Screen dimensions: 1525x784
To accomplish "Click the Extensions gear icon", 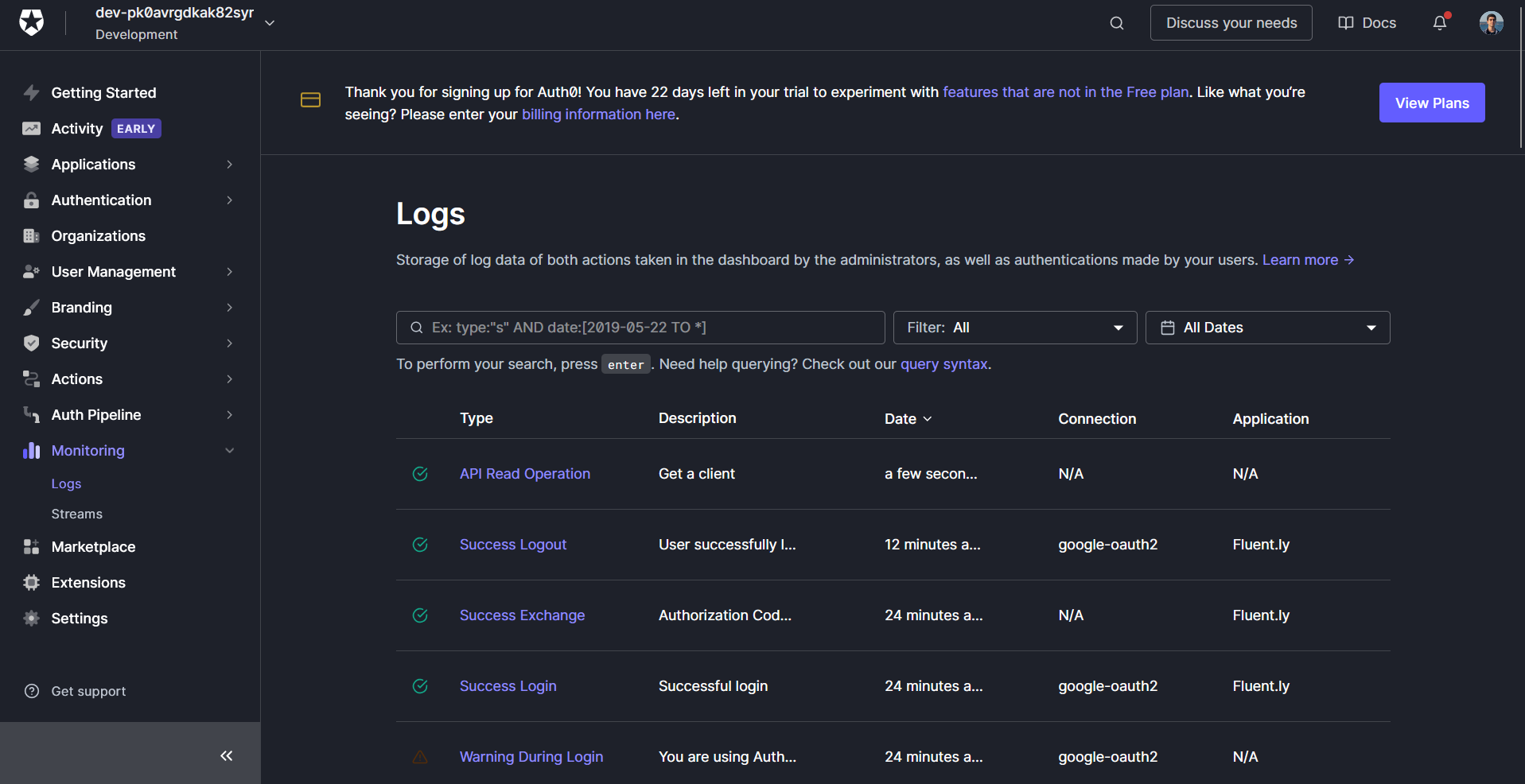I will tap(32, 583).
